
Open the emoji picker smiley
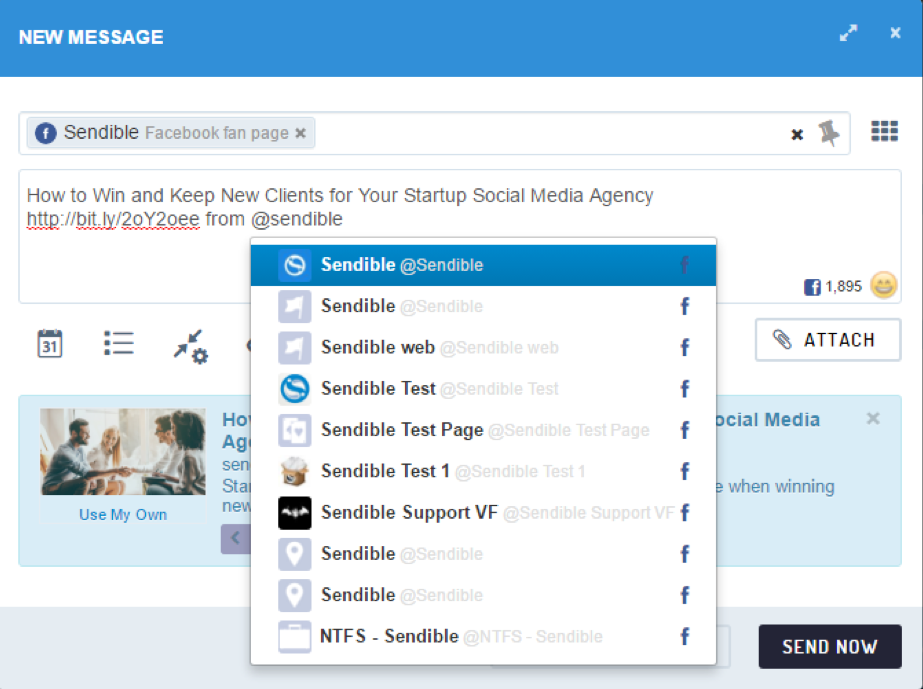click(x=884, y=286)
